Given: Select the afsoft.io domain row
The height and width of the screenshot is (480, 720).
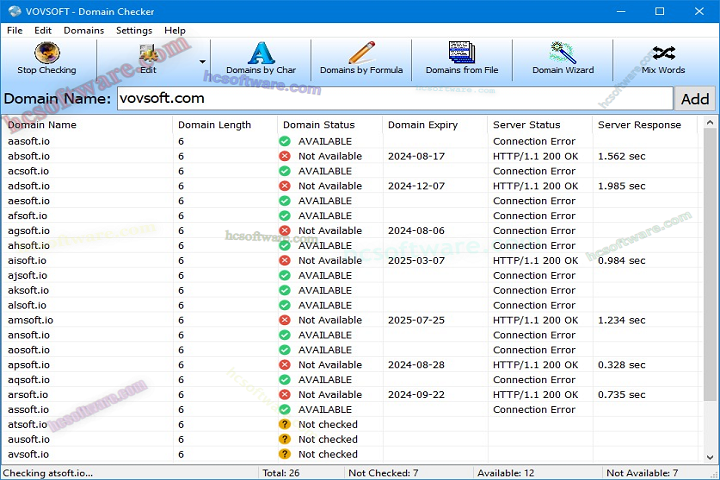Looking at the screenshot, I should pos(353,215).
